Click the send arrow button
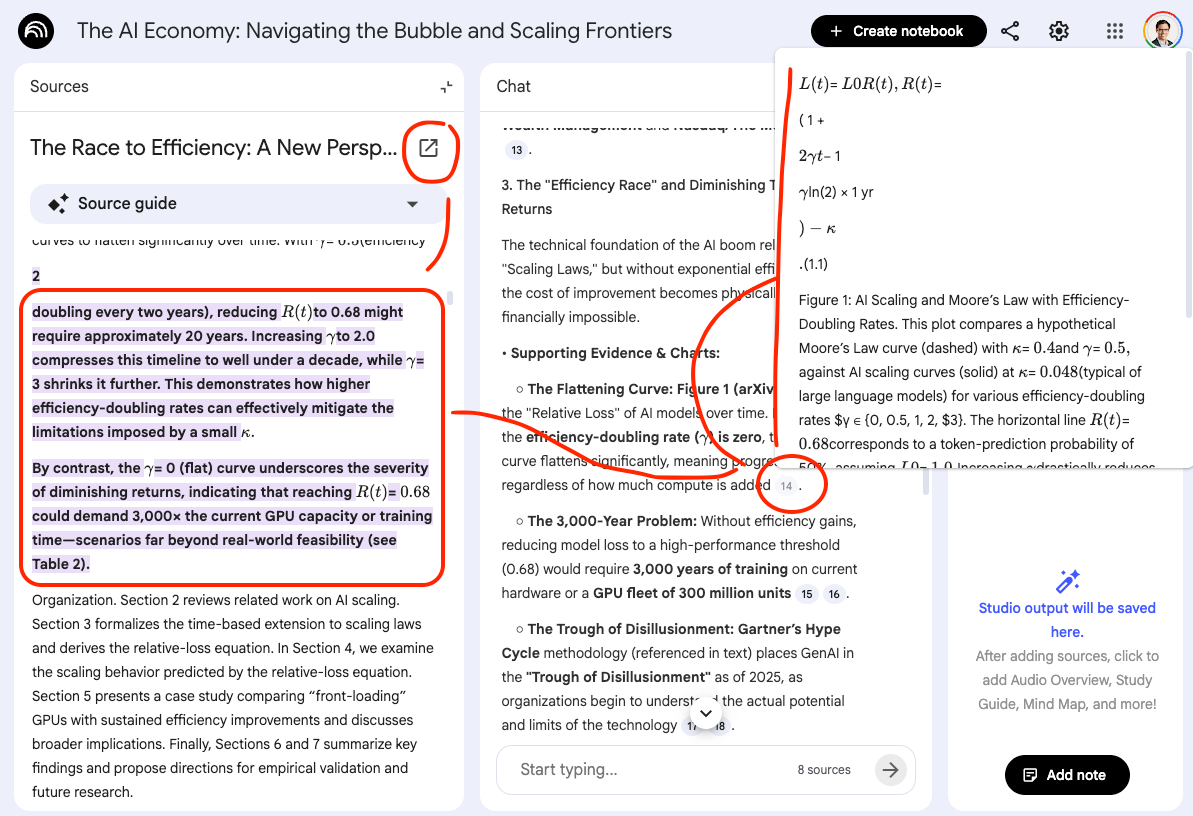The image size is (1193, 816). (x=890, y=770)
